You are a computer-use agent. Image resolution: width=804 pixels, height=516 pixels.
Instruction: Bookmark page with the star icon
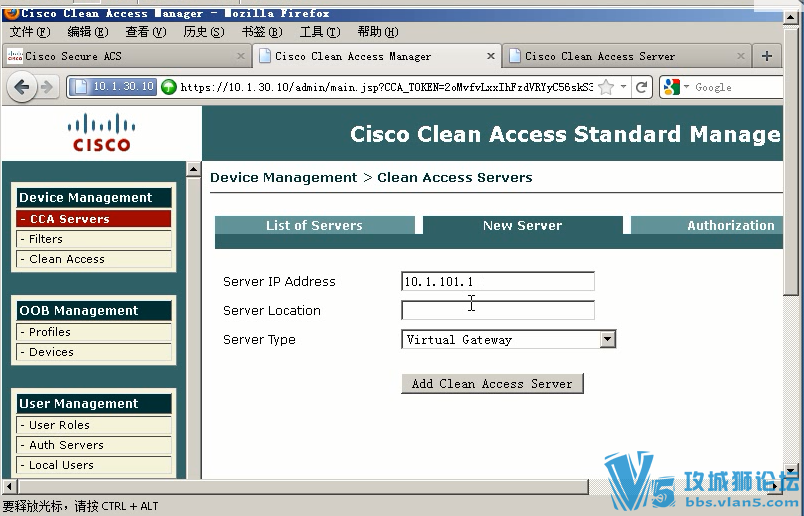[606, 87]
